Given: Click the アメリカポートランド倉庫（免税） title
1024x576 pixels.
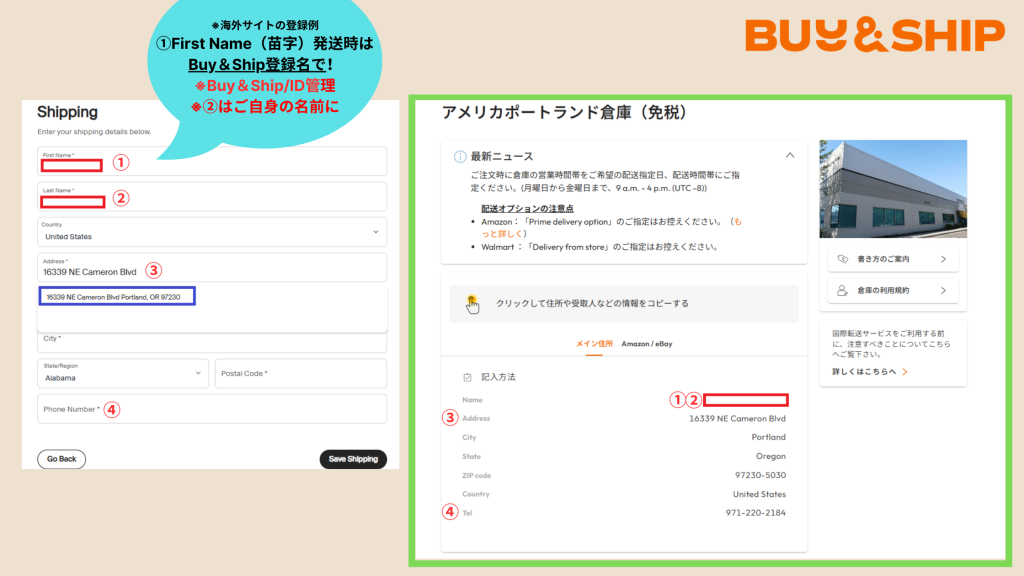Looking at the screenshot, I should click(565, 112).
